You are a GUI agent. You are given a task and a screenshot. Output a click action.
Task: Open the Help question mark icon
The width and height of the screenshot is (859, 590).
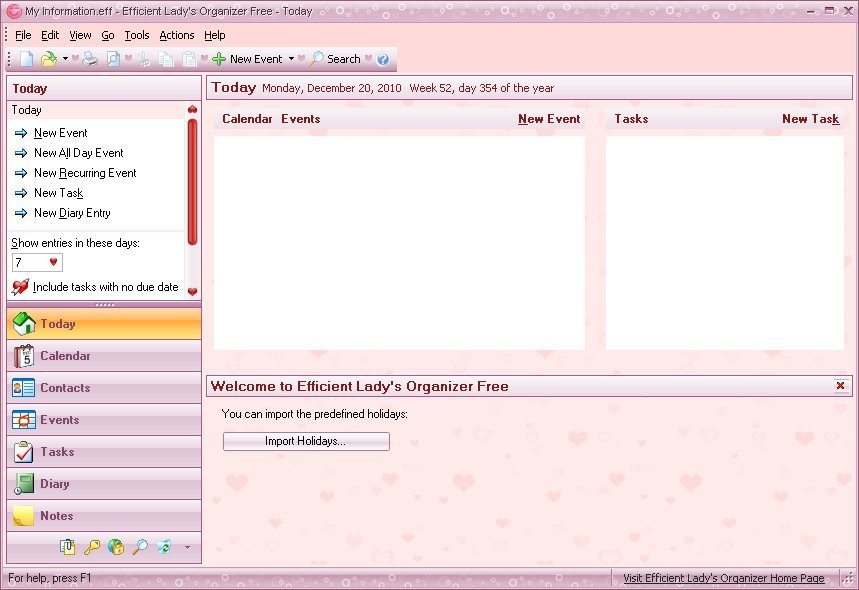pyautogui.click(x=382, y=59)
